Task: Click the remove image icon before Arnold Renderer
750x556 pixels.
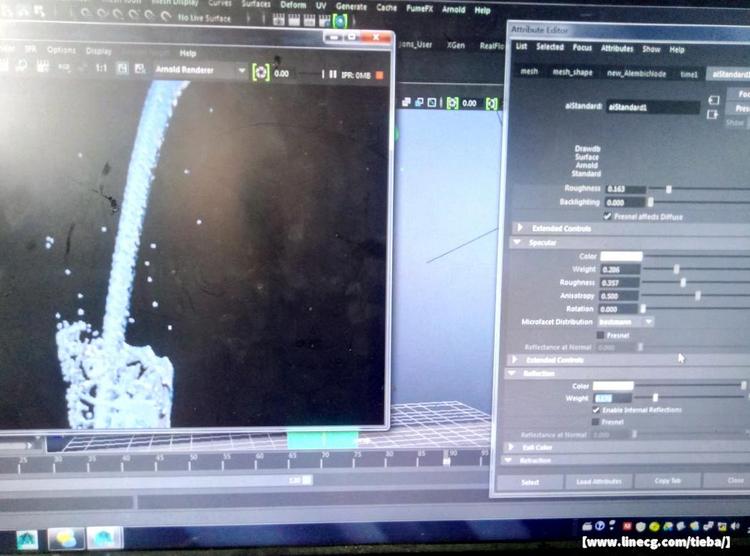Action: click(x=140, y=69)
